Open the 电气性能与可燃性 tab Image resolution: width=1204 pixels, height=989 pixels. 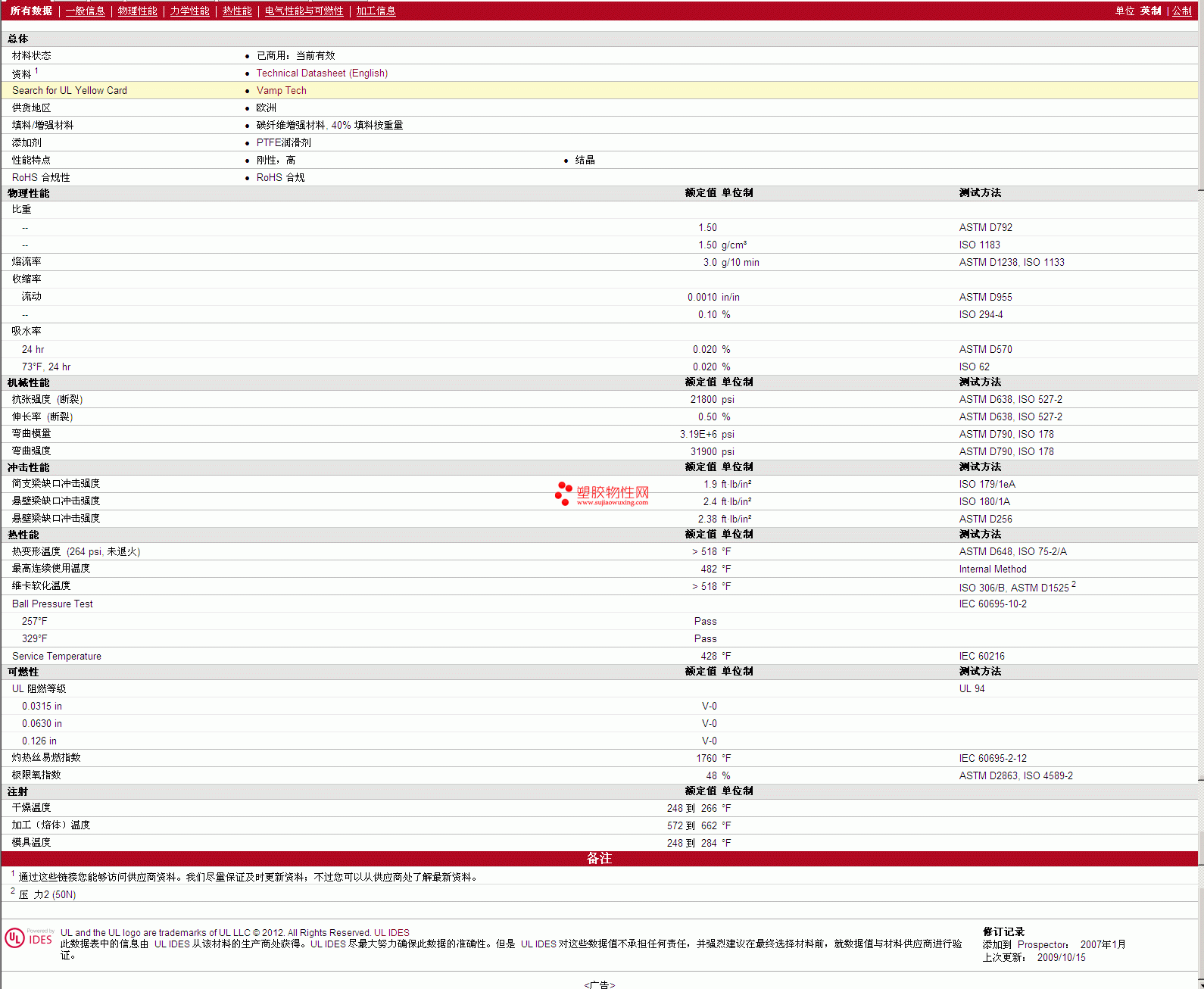[304, 11]
